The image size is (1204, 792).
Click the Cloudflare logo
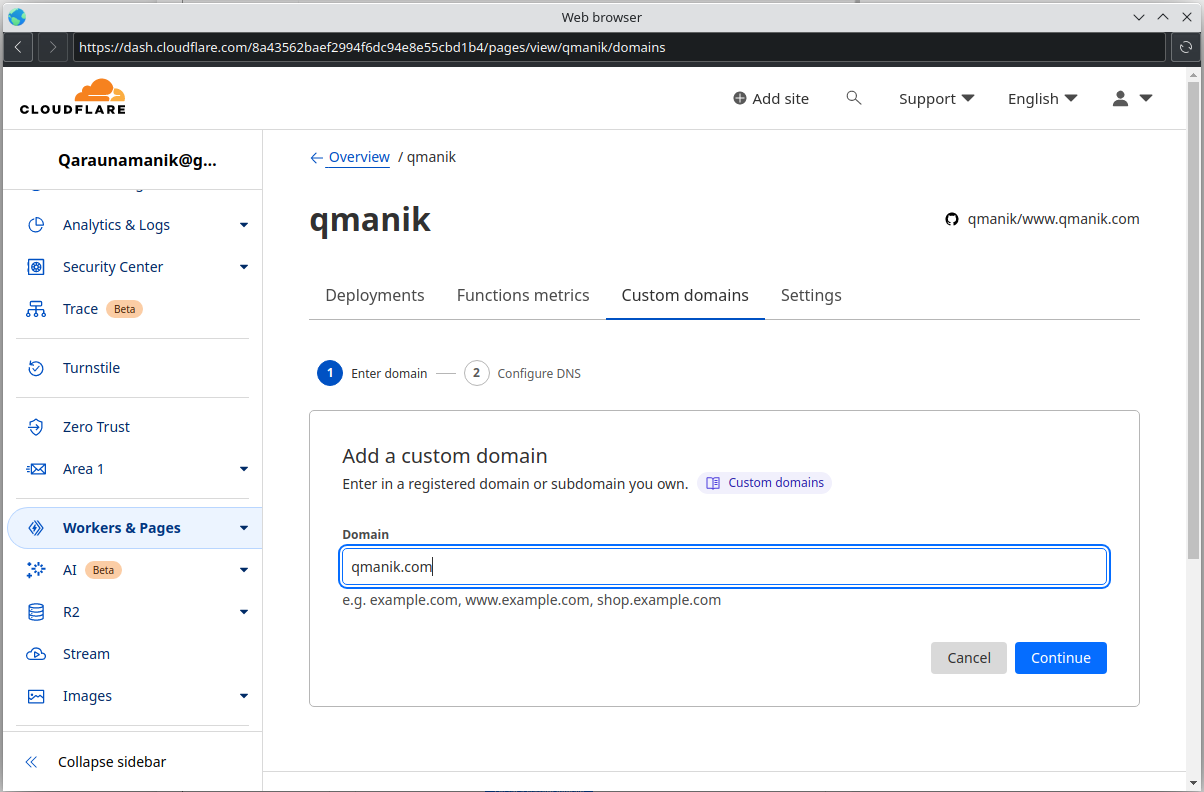pyautogui.click(x=73, y=97)
